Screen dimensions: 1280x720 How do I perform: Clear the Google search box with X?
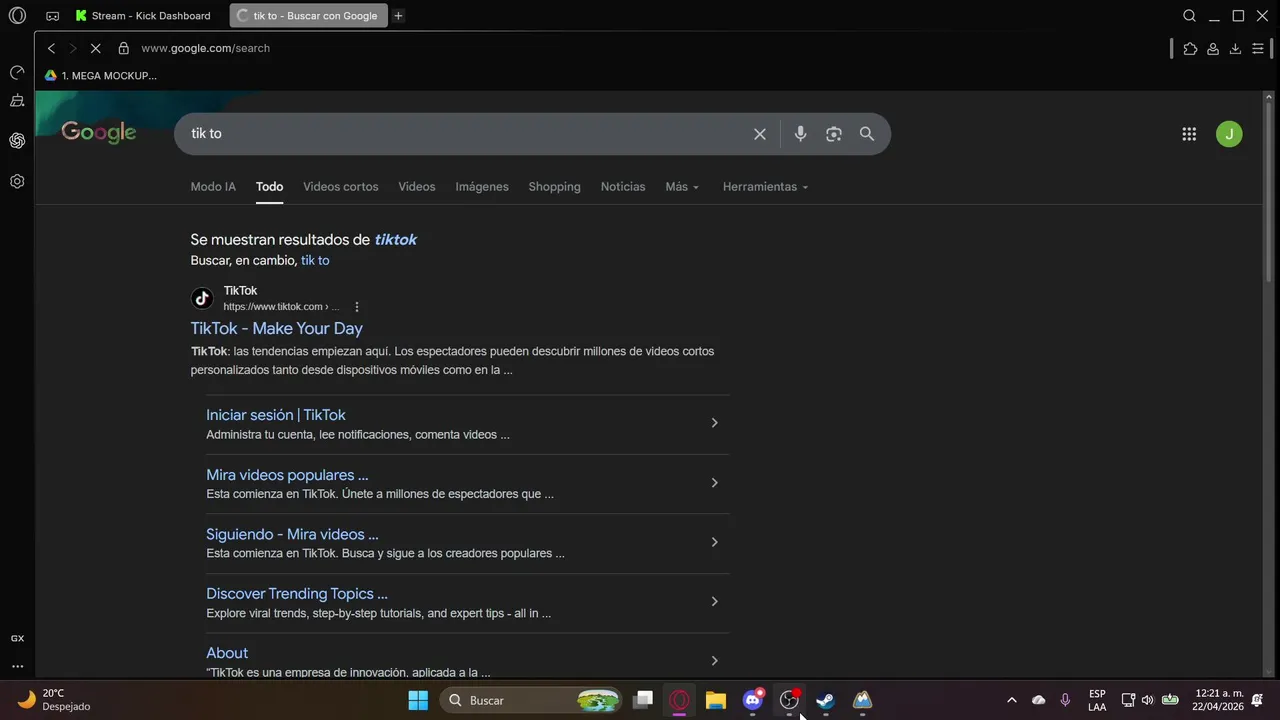(x=760, y=134)
